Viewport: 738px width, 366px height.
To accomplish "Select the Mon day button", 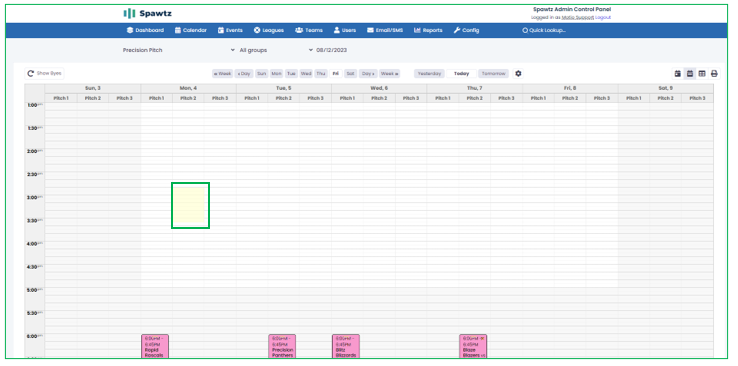I will (x=276, y=74).
